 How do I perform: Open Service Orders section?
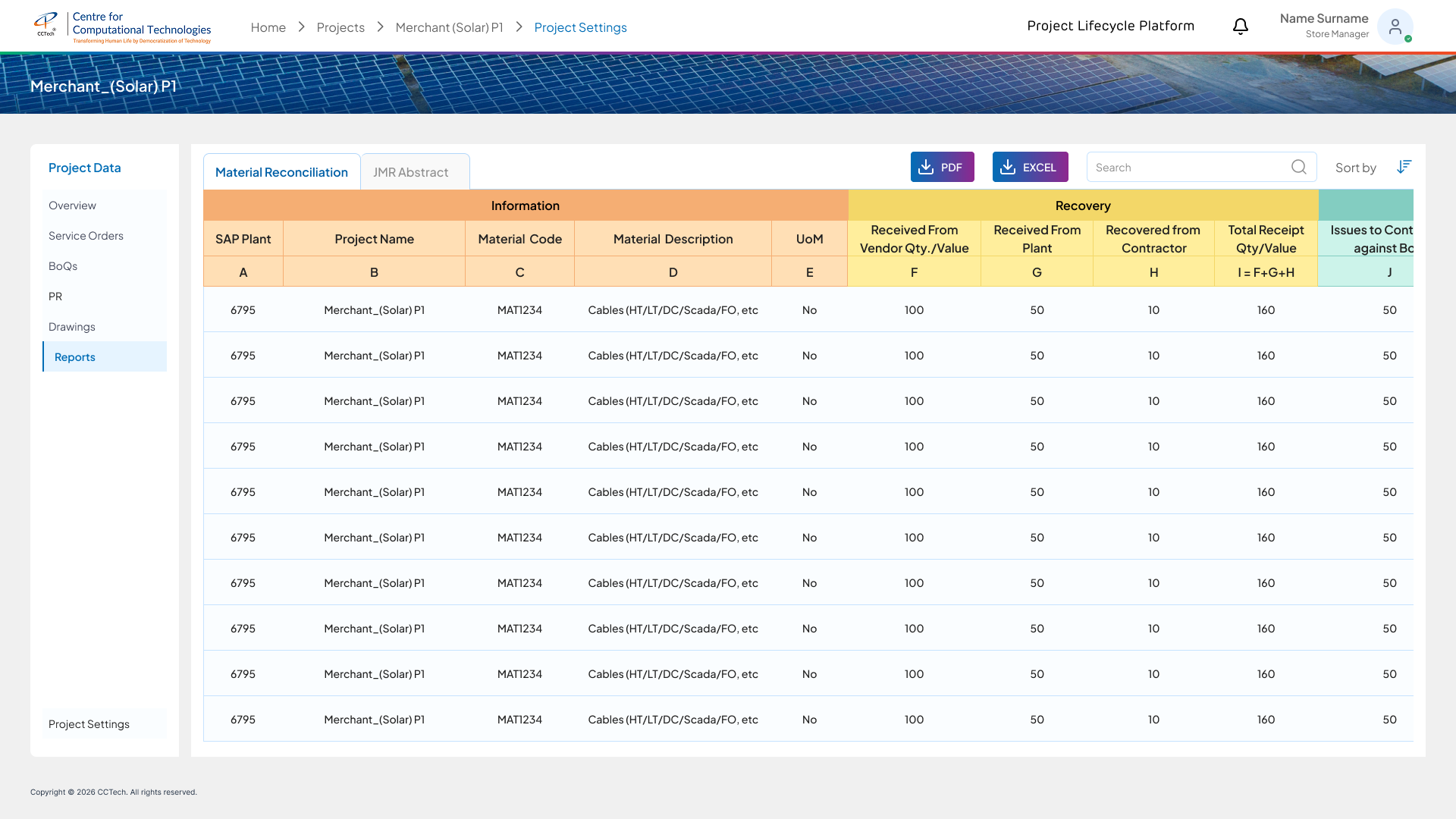pyautogui.click(x=86, y=236)
